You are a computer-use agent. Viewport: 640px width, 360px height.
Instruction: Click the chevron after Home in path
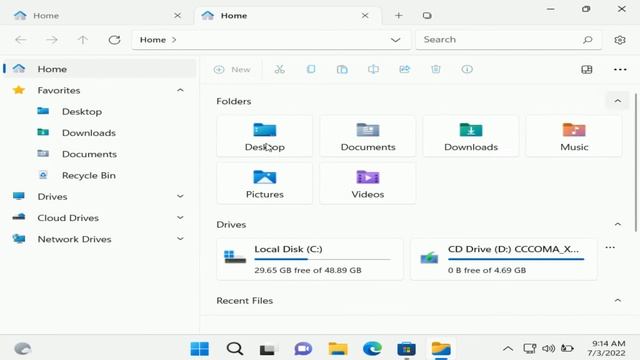click(x=174, y=40)
